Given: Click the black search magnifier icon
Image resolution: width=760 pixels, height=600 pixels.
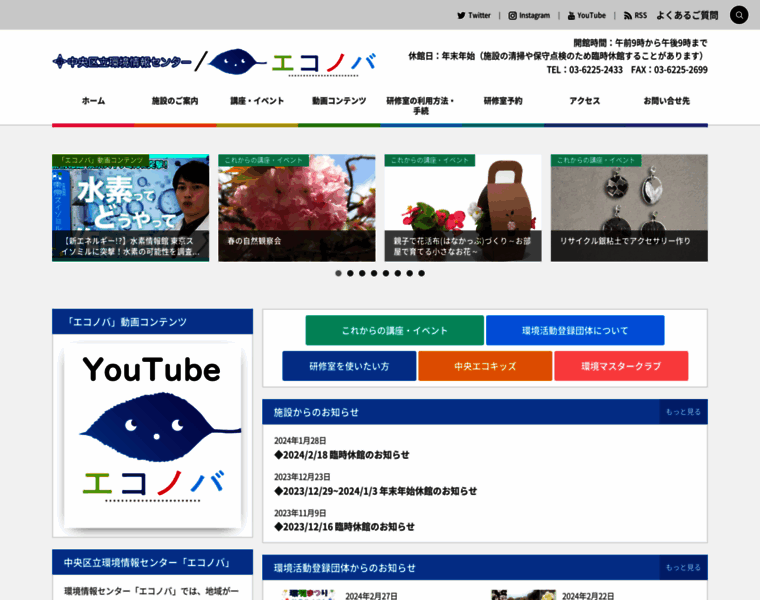Looking at the screenshot, I should point(739,15).
